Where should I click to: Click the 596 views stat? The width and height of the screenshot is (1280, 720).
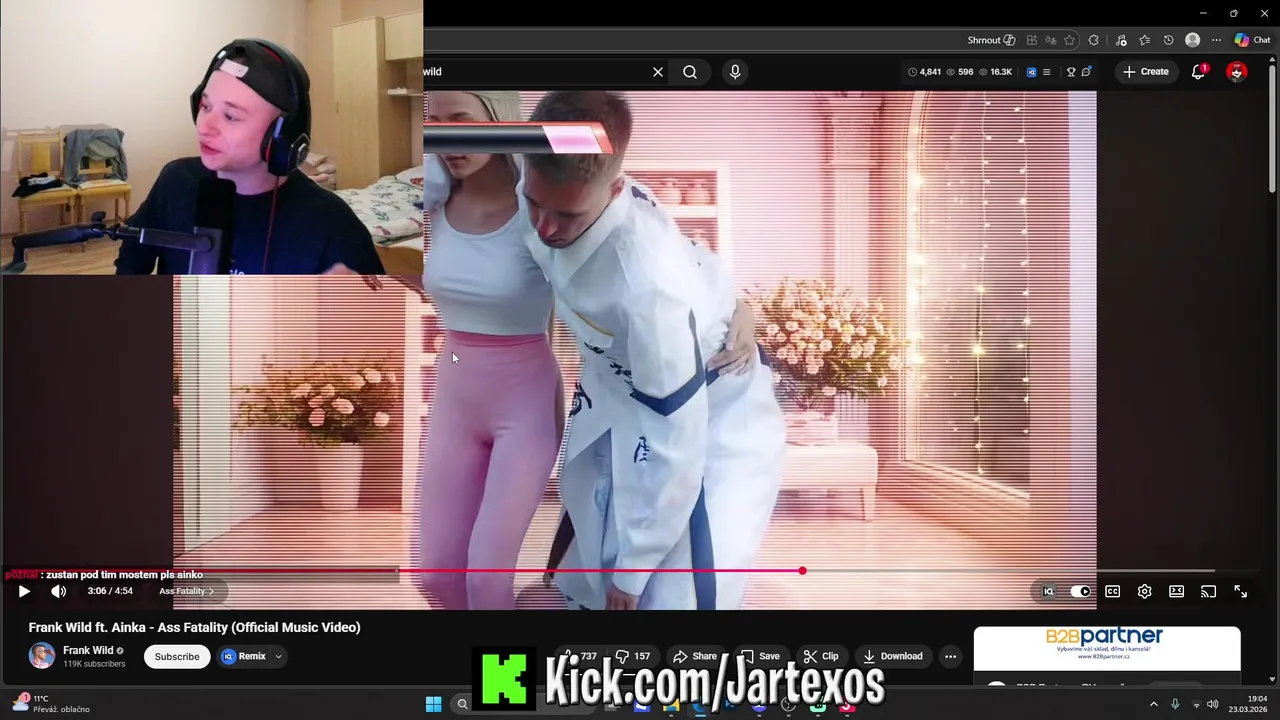(958, 72)
